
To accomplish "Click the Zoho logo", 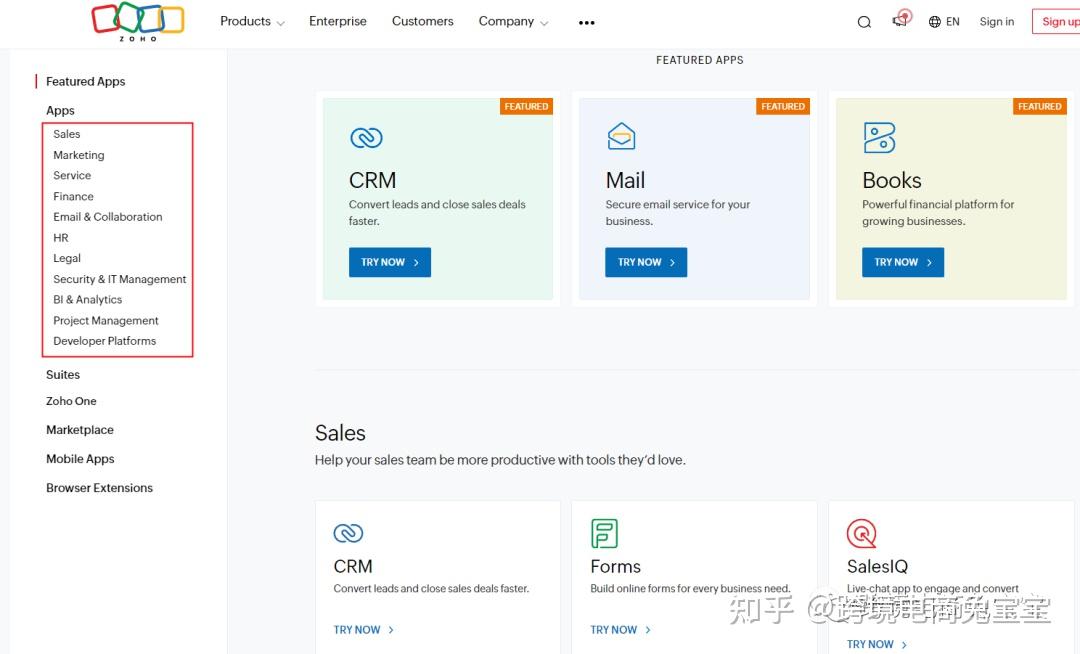I will [x=138, y=22].
